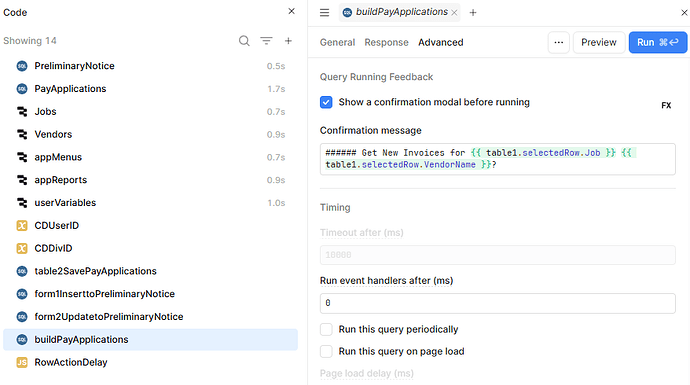Add a new query tab with plus
690x385 pixels.
[x=473, y=13]
